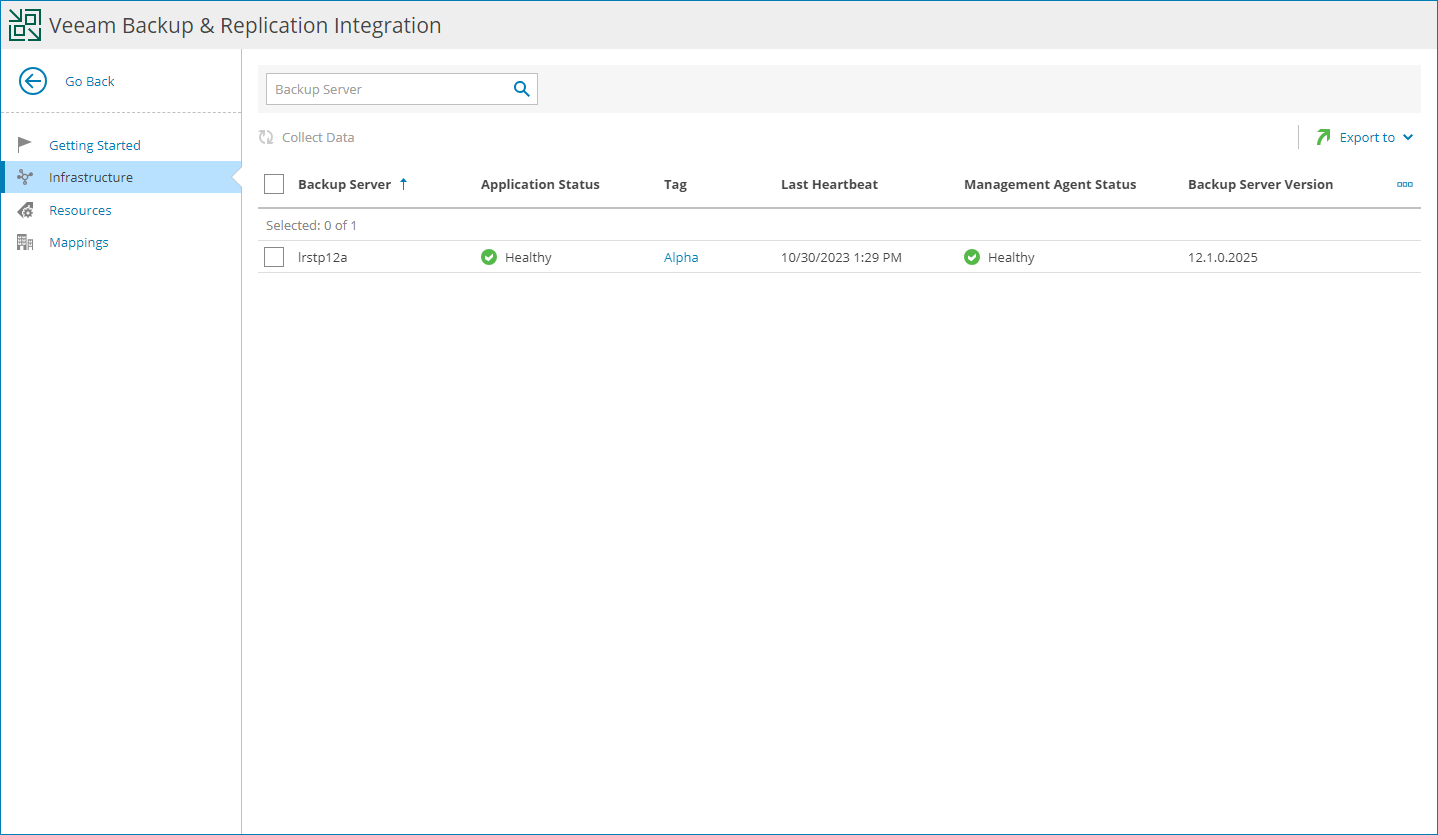This screenshot has width=1438, height=835.
Task: Open the Alpha tag link
Action: point(681,257)
